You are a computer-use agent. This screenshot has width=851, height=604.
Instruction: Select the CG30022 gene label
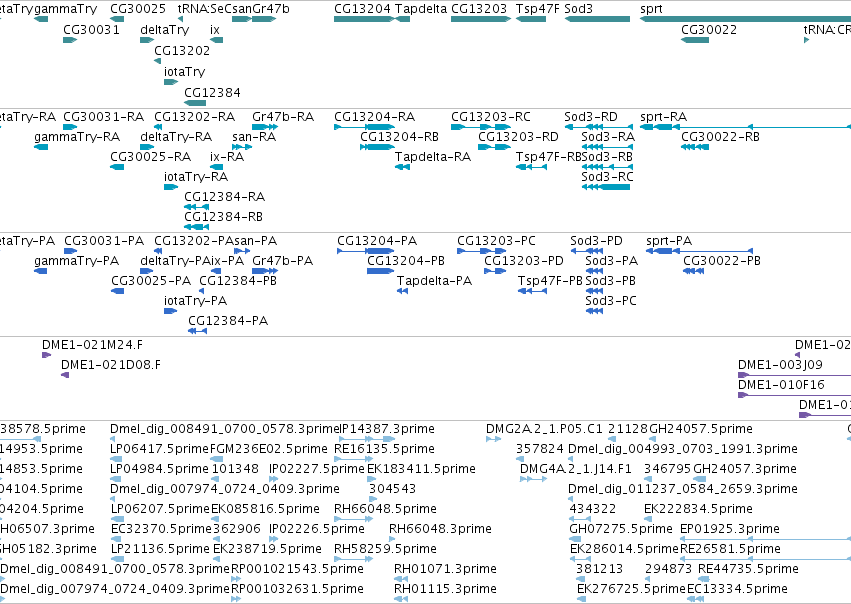[709, 30]
